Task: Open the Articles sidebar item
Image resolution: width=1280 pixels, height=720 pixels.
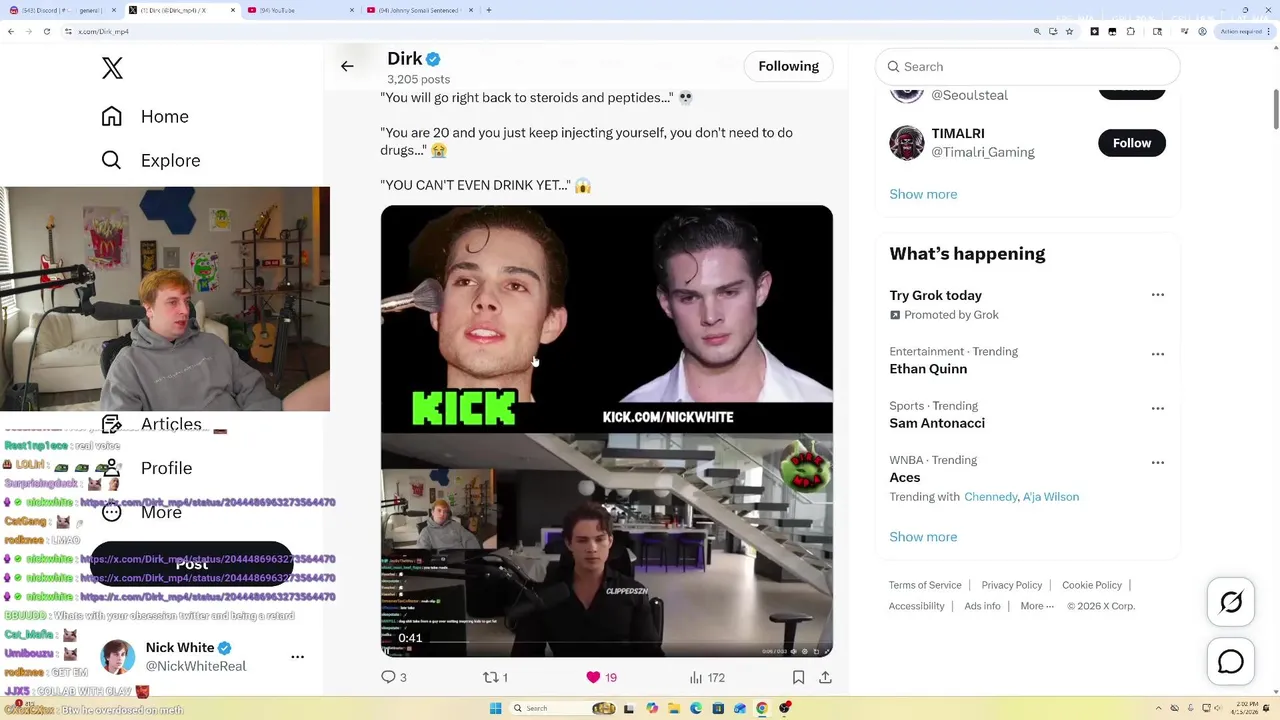Action: click(151, 424)
